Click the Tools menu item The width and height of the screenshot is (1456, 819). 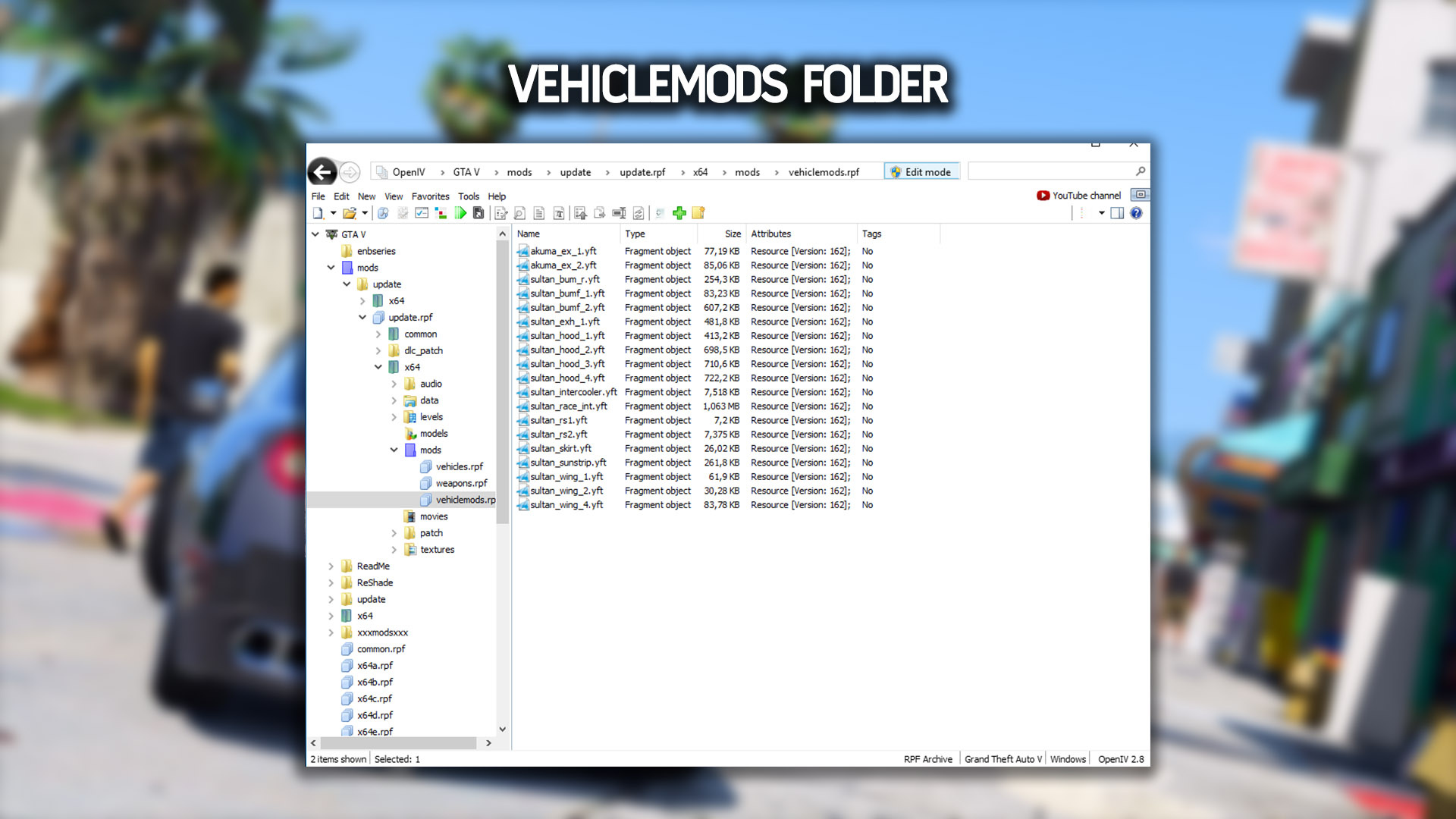pos(467,195)
